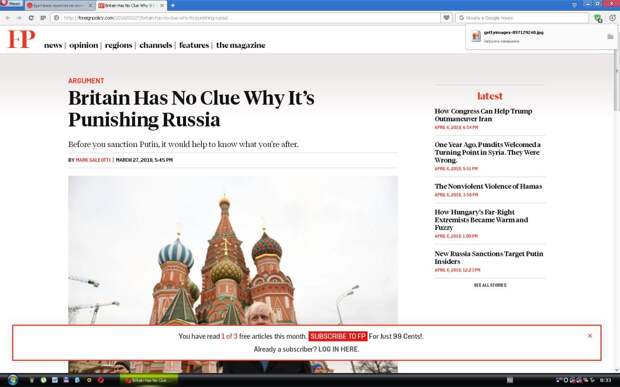Open 'One Year Ago, Pundits Welcomed' article
Screen dimensions: 620x387
tap(488, 152)
